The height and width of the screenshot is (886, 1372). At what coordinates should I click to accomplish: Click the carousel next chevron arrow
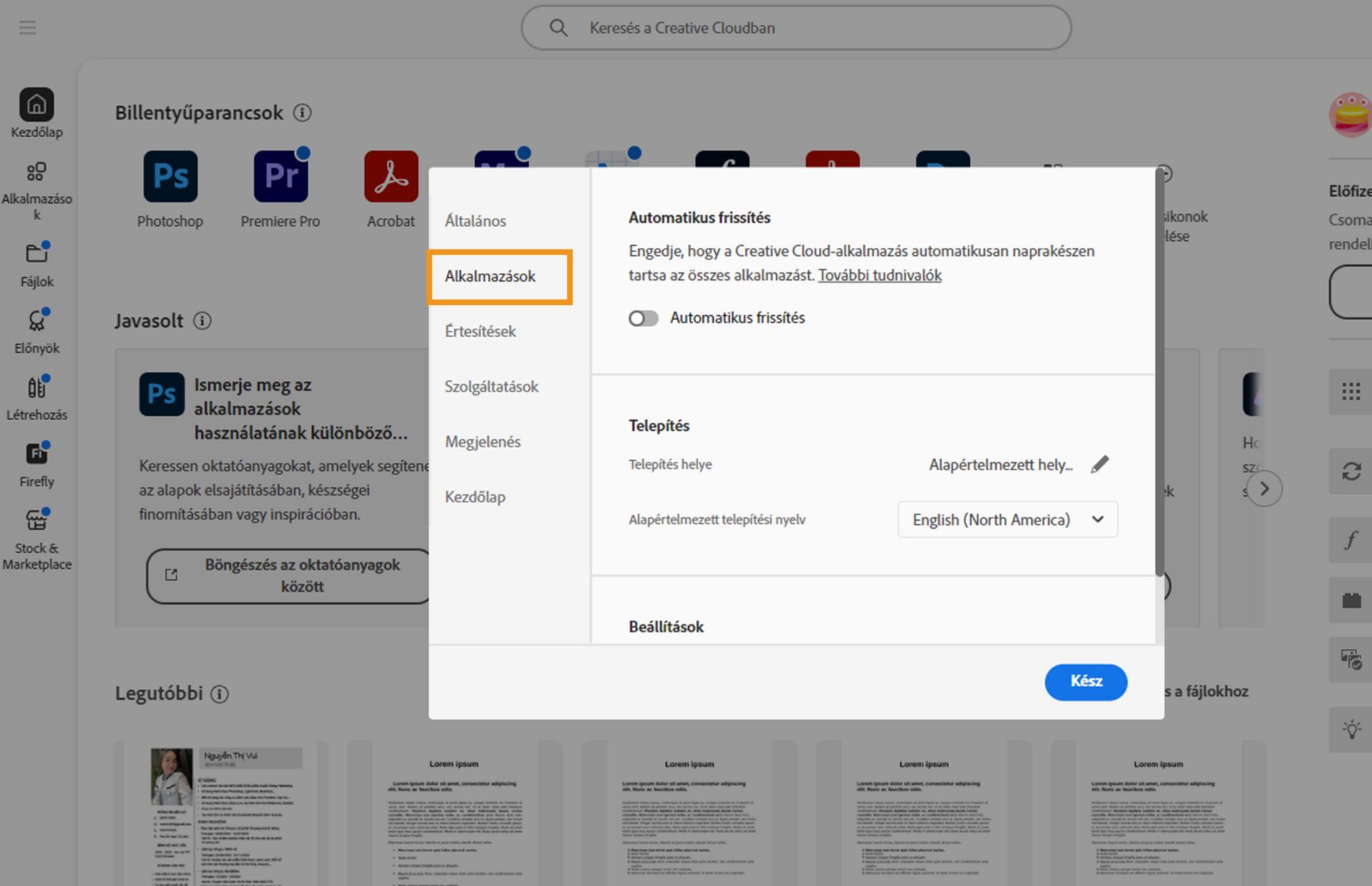[1264, 489]
